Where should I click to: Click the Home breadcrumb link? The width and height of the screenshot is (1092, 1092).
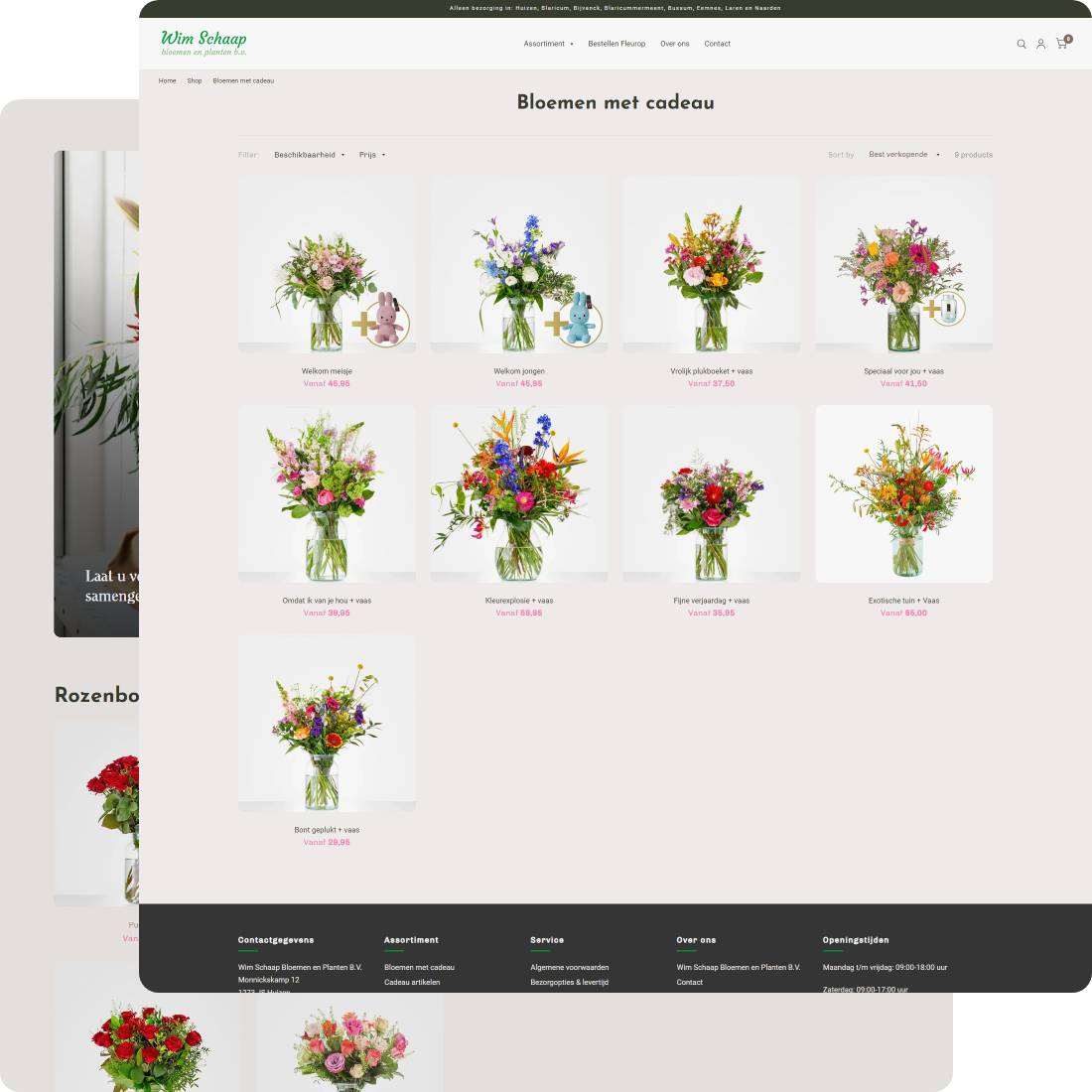[x=167, y=80]
